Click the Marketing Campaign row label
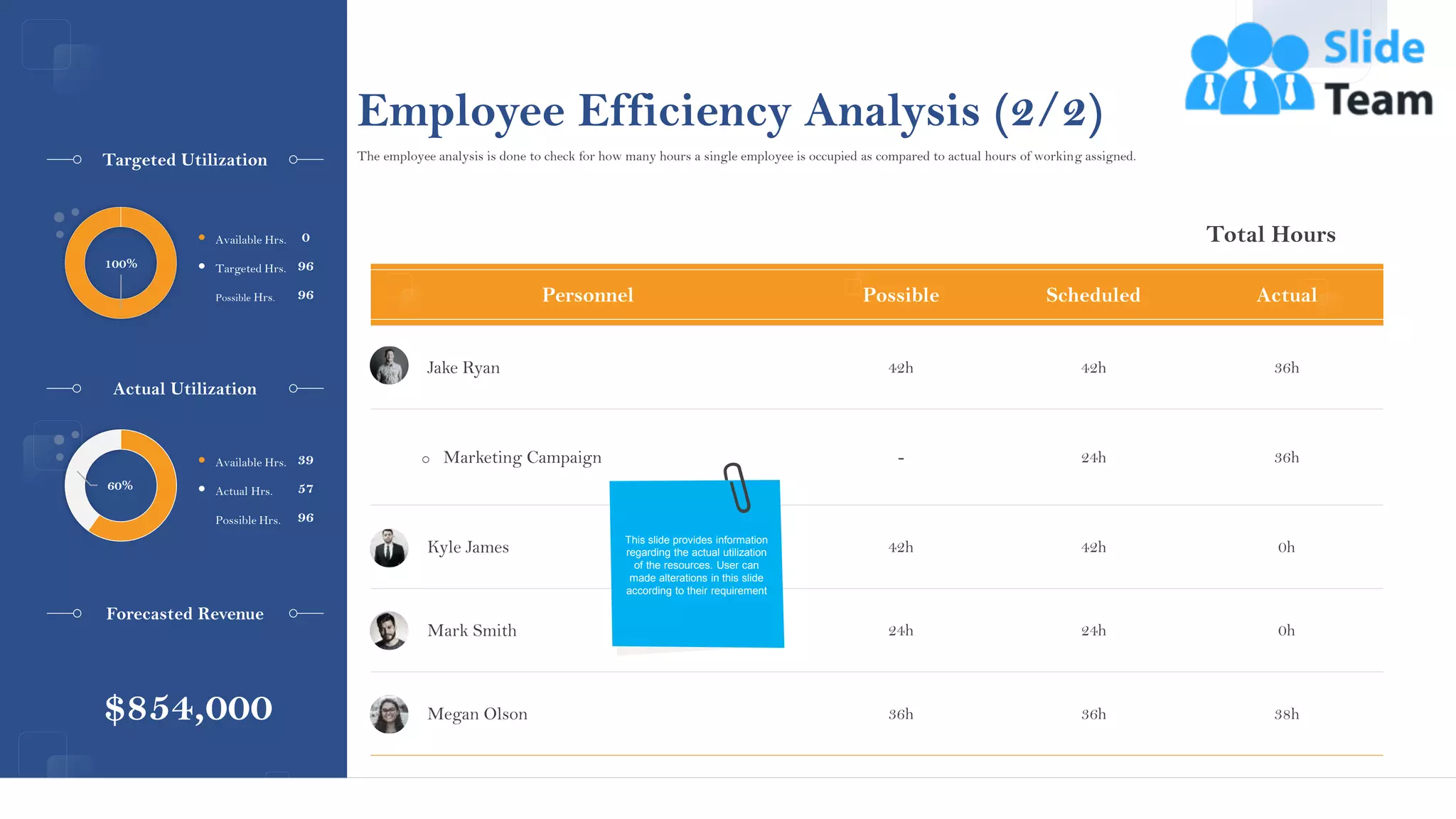Viewport: 1456px width, 819px height. click(523, 457)
